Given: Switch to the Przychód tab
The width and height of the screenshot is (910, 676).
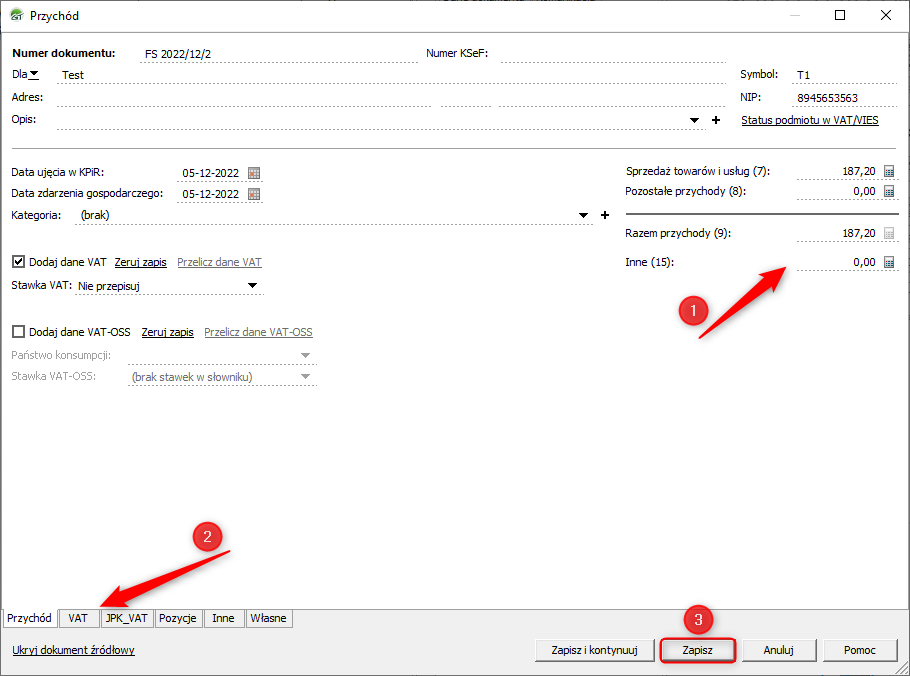Looking at the screenshot, I should click(x=30, y=618).
